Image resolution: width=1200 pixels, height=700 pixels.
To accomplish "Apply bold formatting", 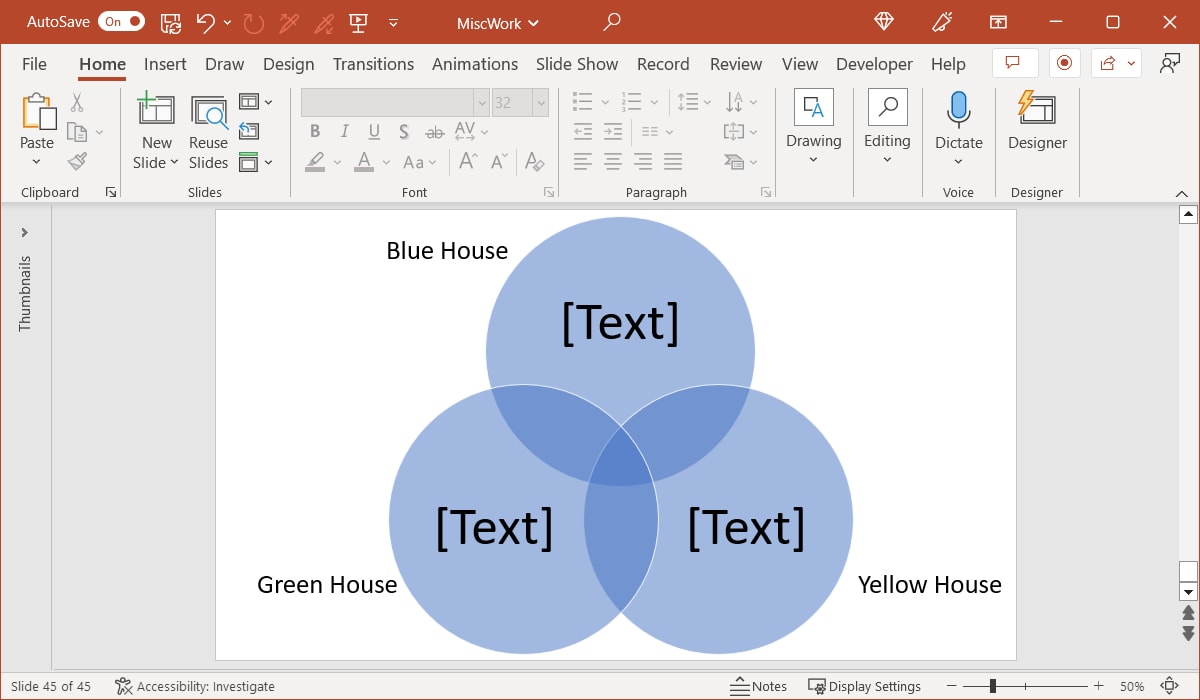I will (x=315, y=131).
